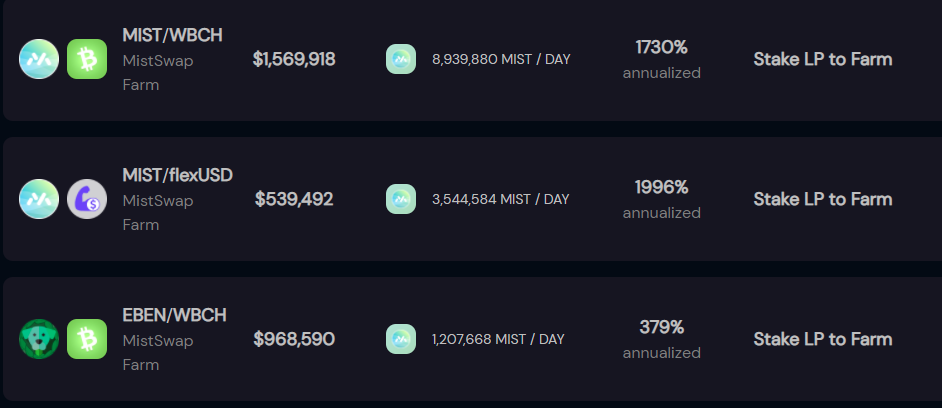Click the MIST token icon in MIST/flexUSD row
The width and height of the screenshot is (942, 408).
(39, 199)
